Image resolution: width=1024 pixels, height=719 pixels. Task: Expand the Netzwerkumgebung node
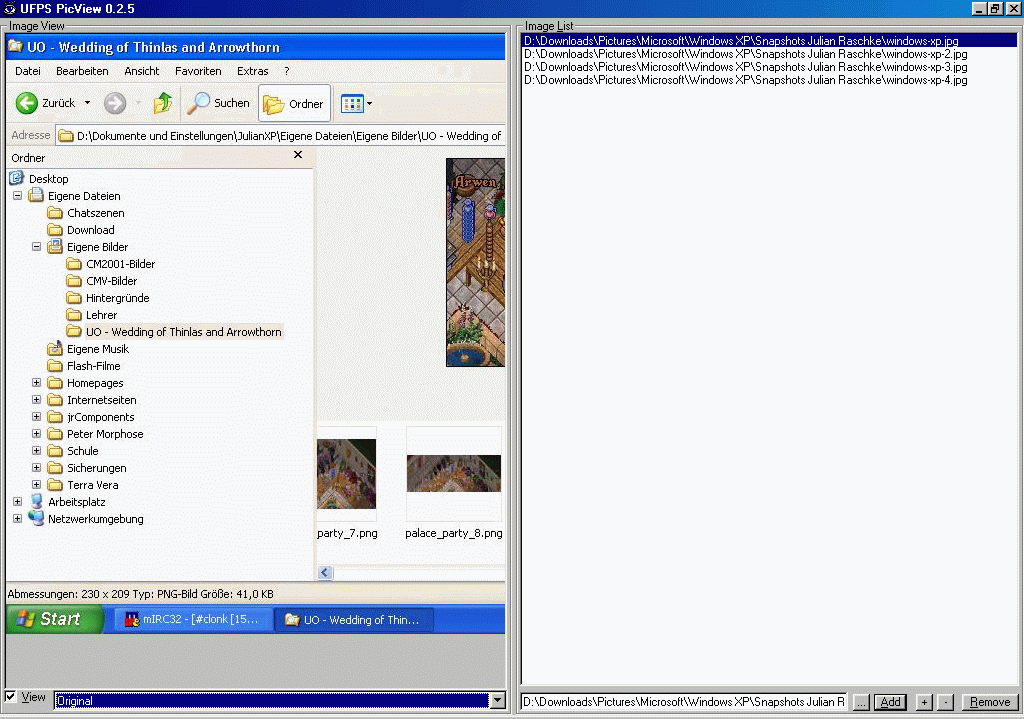[18, 519]
